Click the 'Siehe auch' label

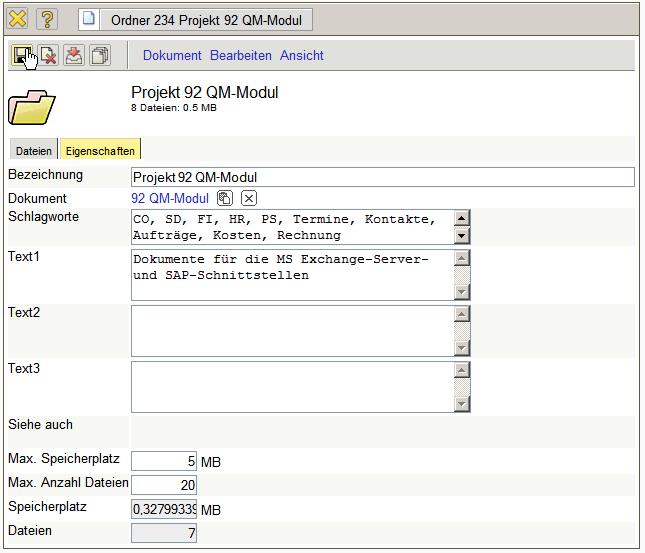click(40, 424)
